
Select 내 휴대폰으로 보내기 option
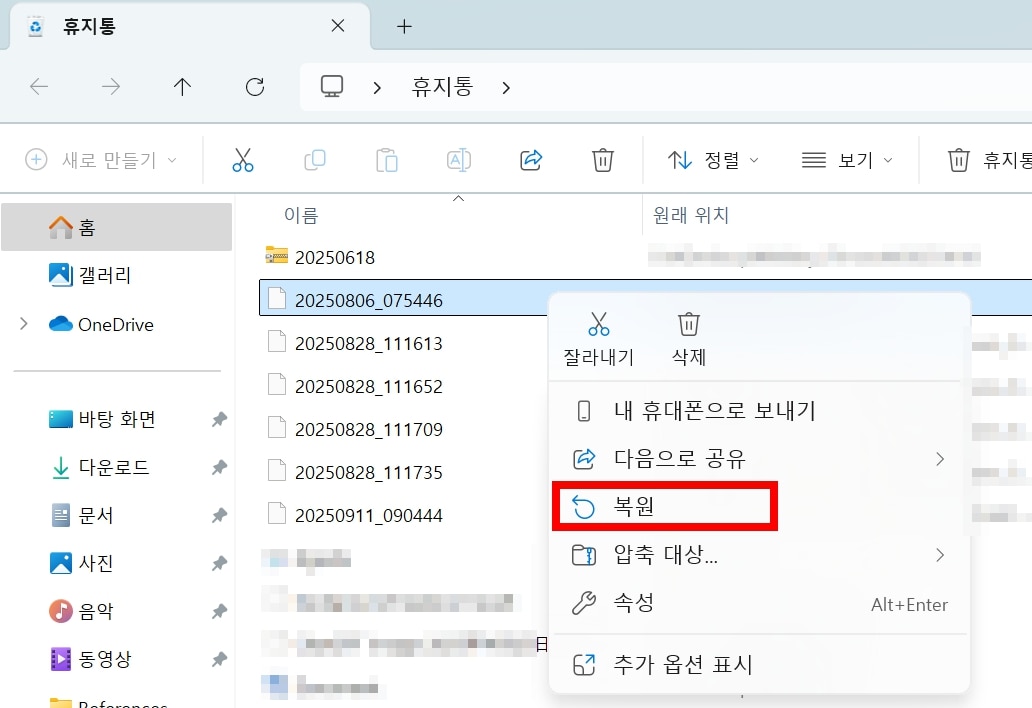(x=714, y=411)
